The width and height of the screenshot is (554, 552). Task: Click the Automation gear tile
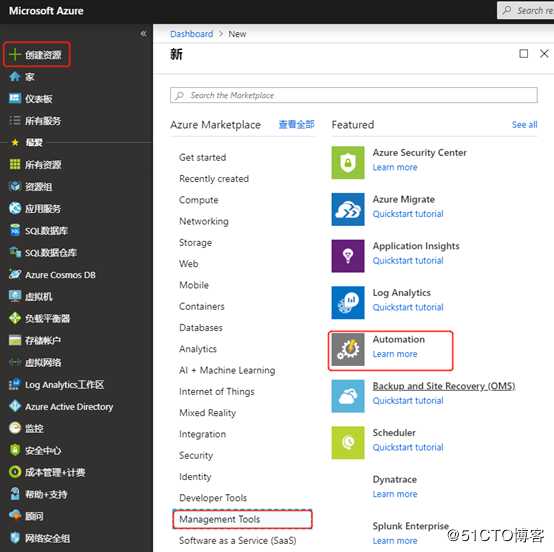pos(348,349)
